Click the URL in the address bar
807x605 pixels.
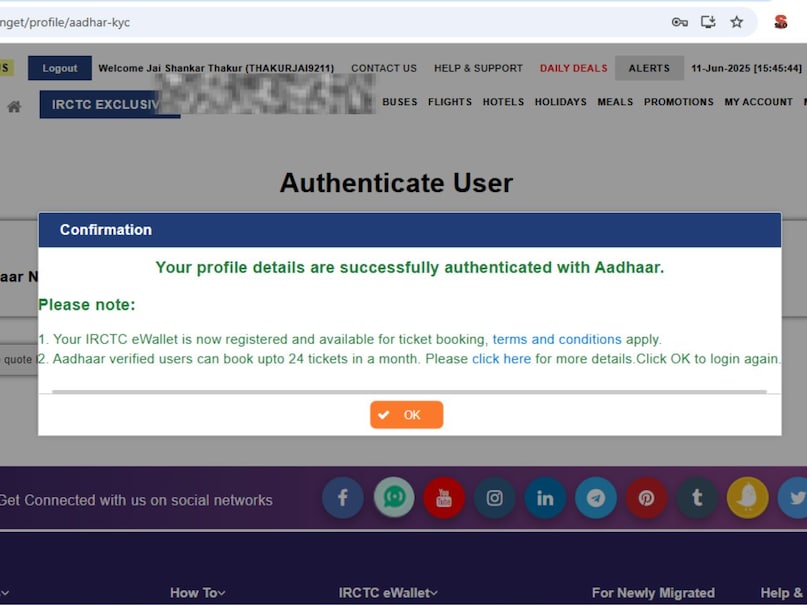pos(65,23)
